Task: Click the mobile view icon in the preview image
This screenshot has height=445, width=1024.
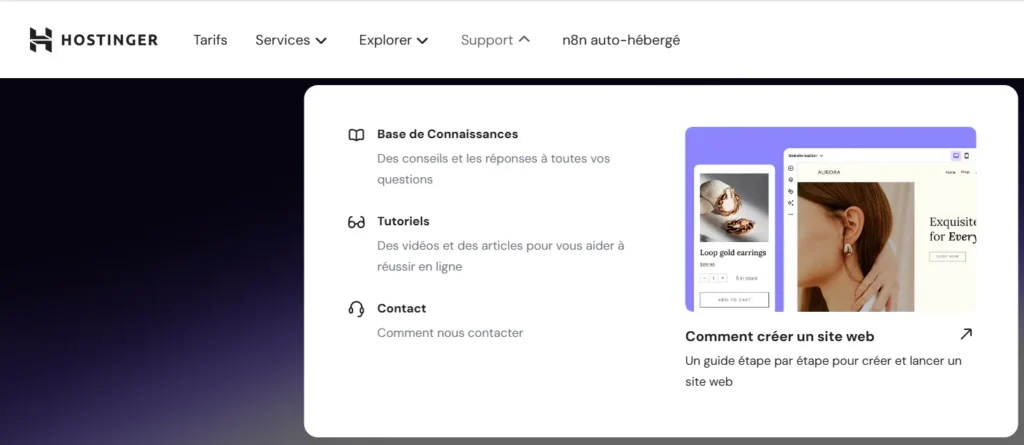Action: 967,156
